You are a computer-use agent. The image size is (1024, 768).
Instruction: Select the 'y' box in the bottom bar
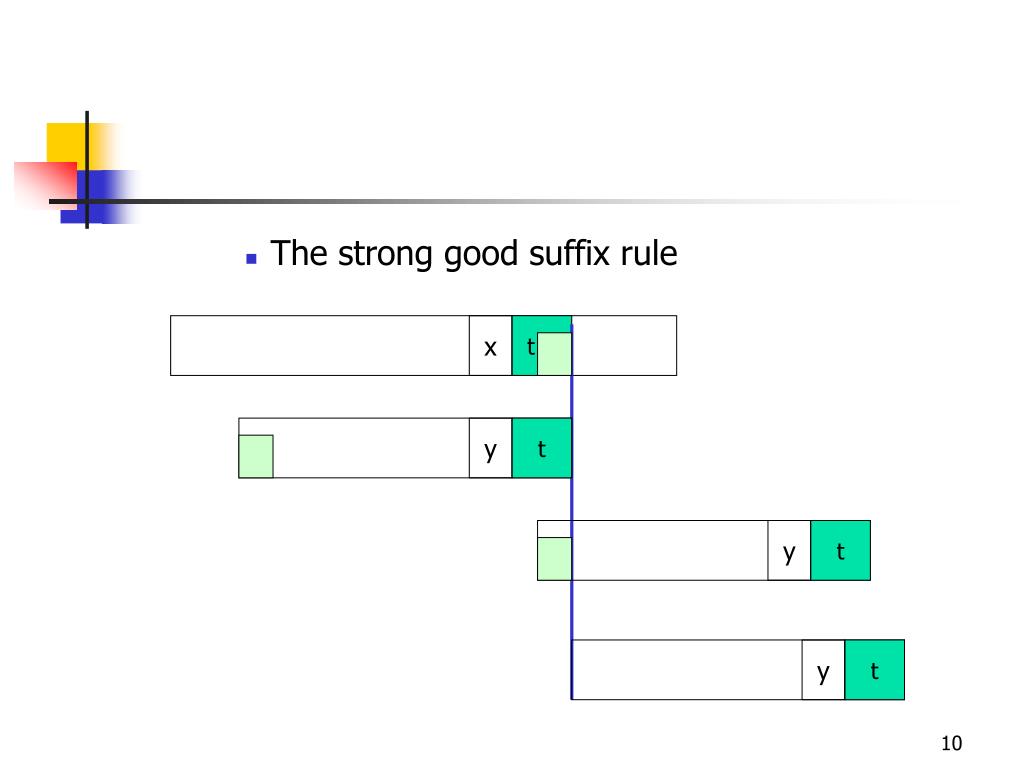(824, 670)
